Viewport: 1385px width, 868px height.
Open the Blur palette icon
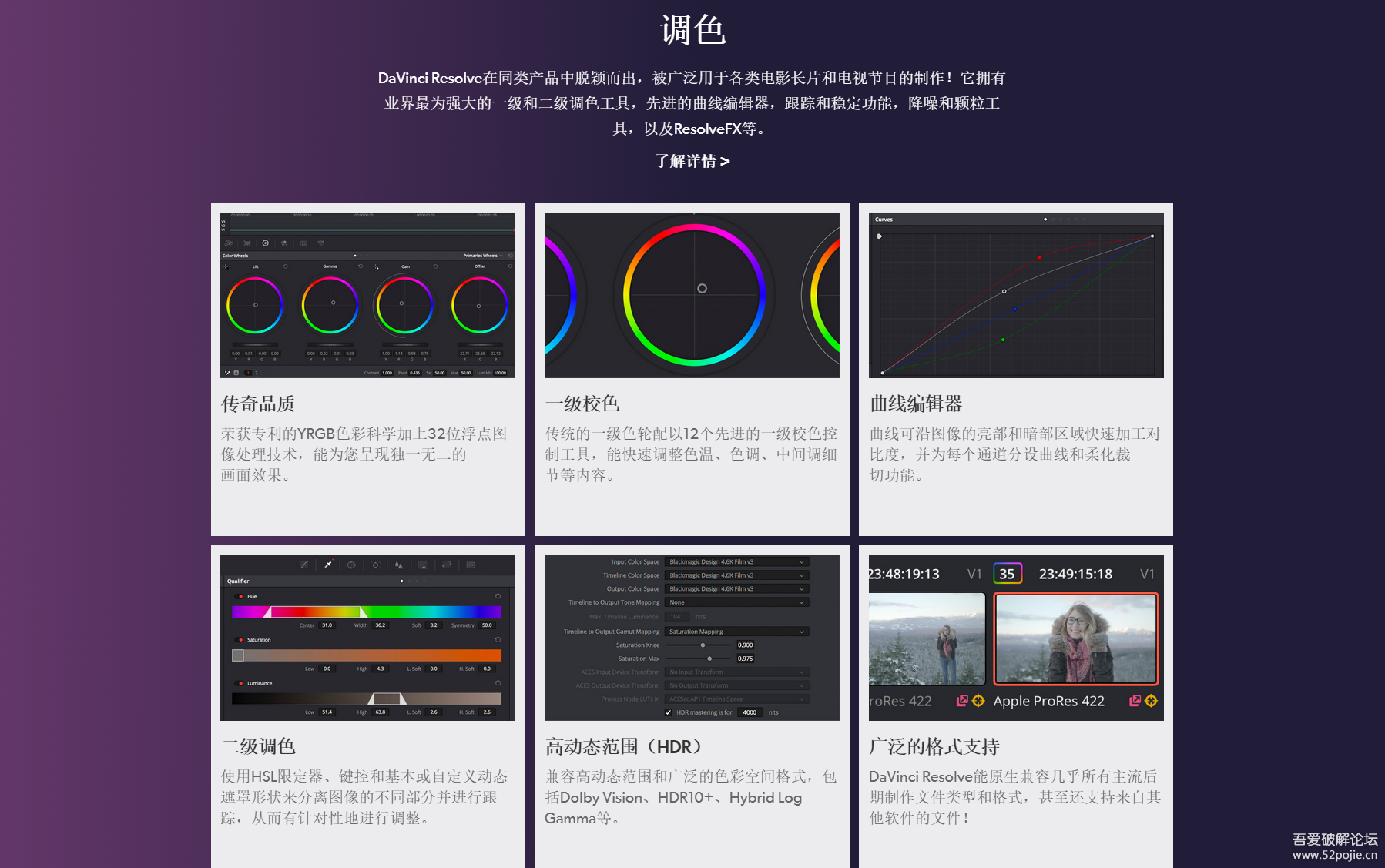point(399,565)
